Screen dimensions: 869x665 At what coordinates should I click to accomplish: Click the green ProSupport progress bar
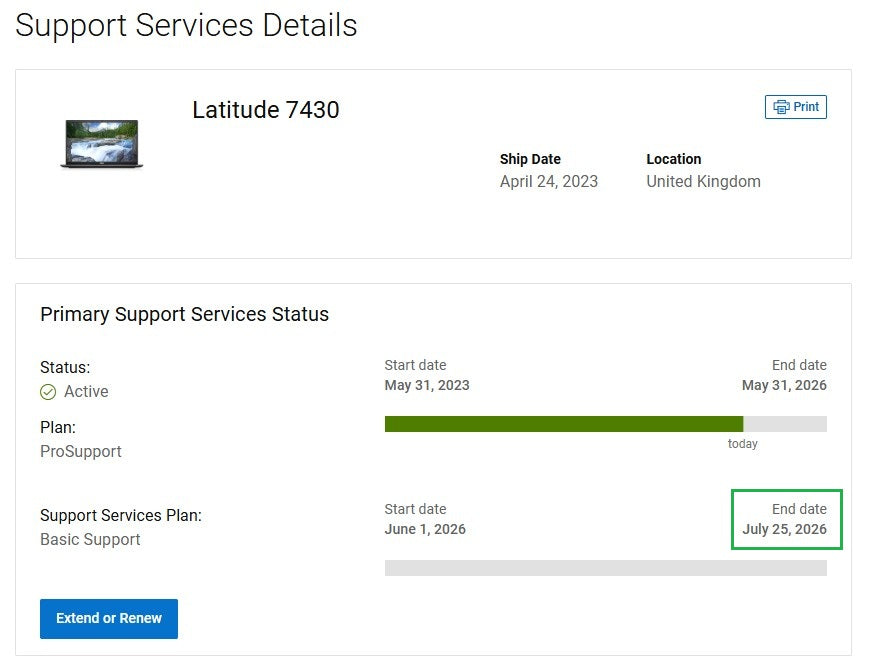pos(563,424)
